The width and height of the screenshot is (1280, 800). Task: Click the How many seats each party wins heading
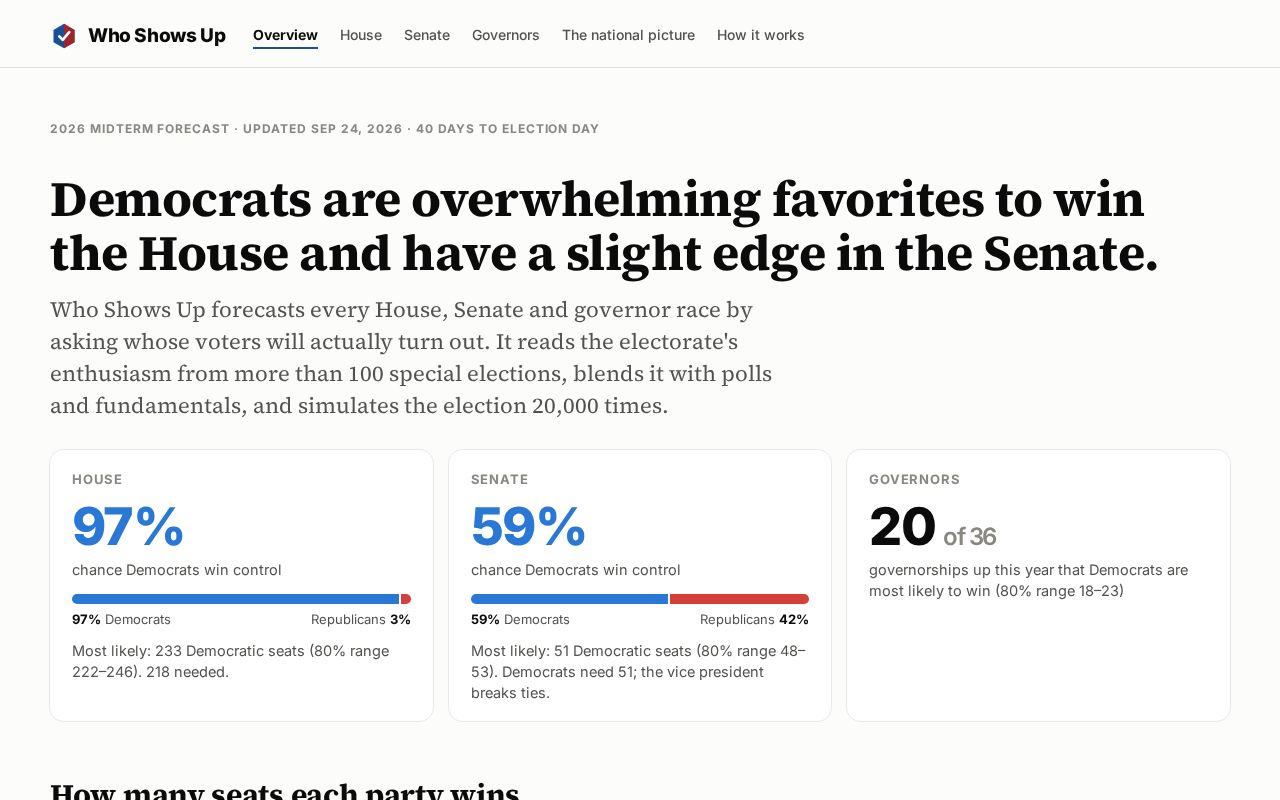pyautogui.click(x=285, y=790)
